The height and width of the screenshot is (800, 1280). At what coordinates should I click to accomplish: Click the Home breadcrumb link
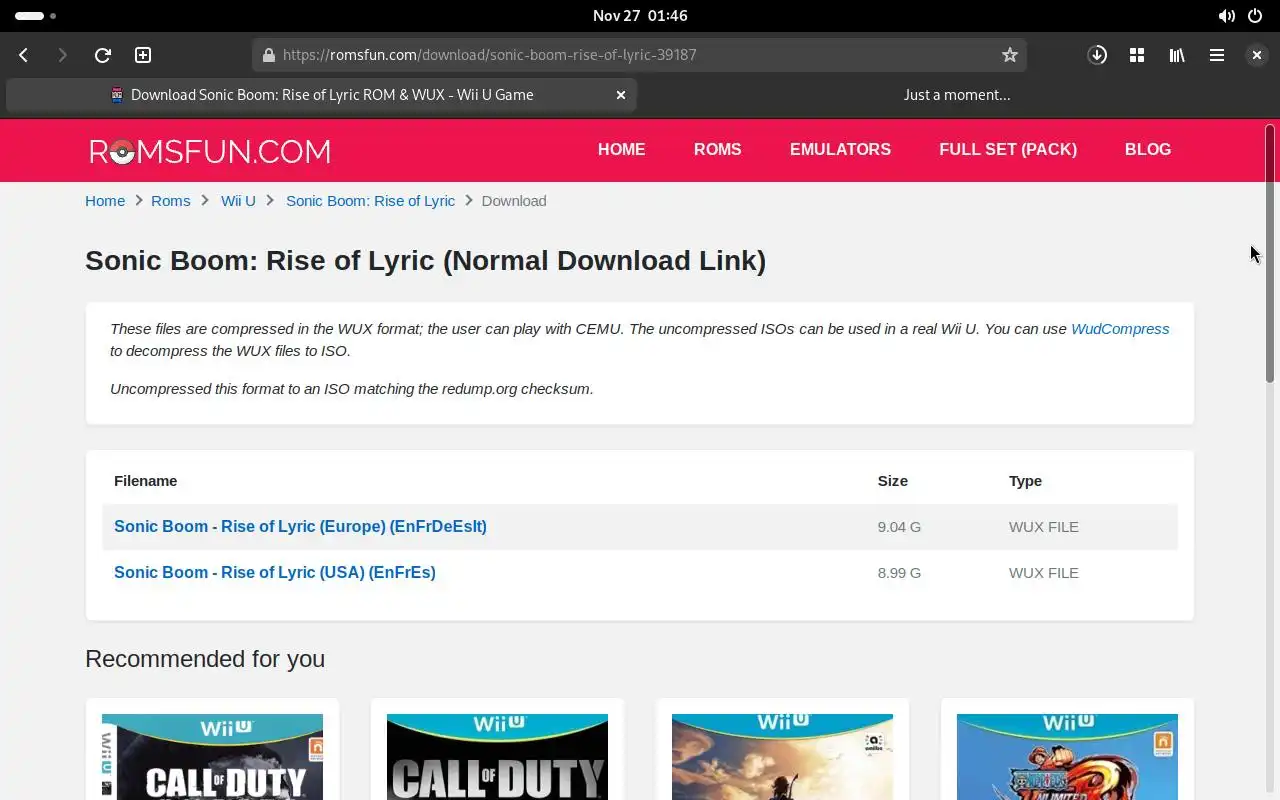[x=105, y=201]
